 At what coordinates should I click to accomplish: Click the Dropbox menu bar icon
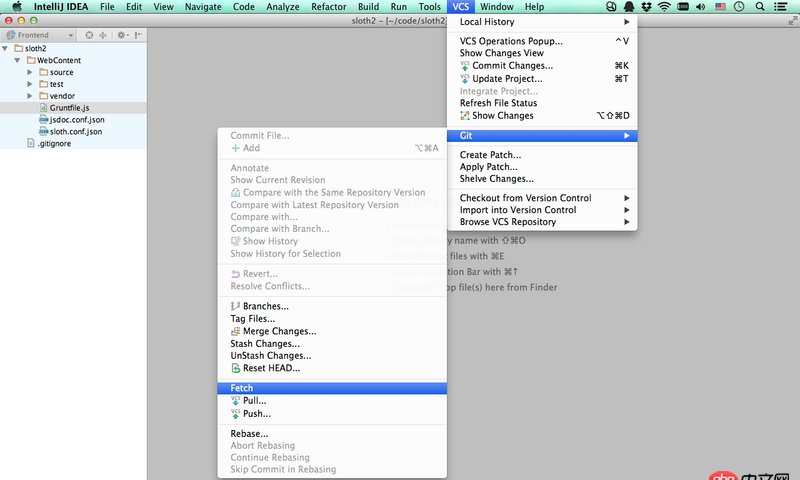click(646, 7)
